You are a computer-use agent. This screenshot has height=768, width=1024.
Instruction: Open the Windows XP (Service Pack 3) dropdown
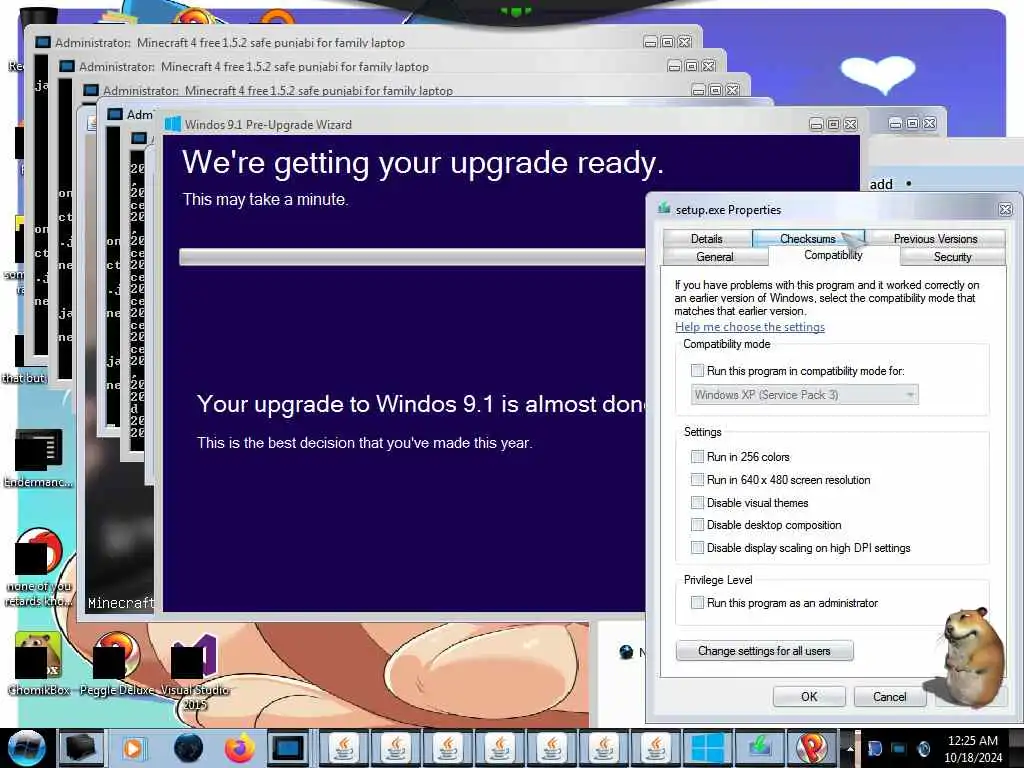pos(805,394)
